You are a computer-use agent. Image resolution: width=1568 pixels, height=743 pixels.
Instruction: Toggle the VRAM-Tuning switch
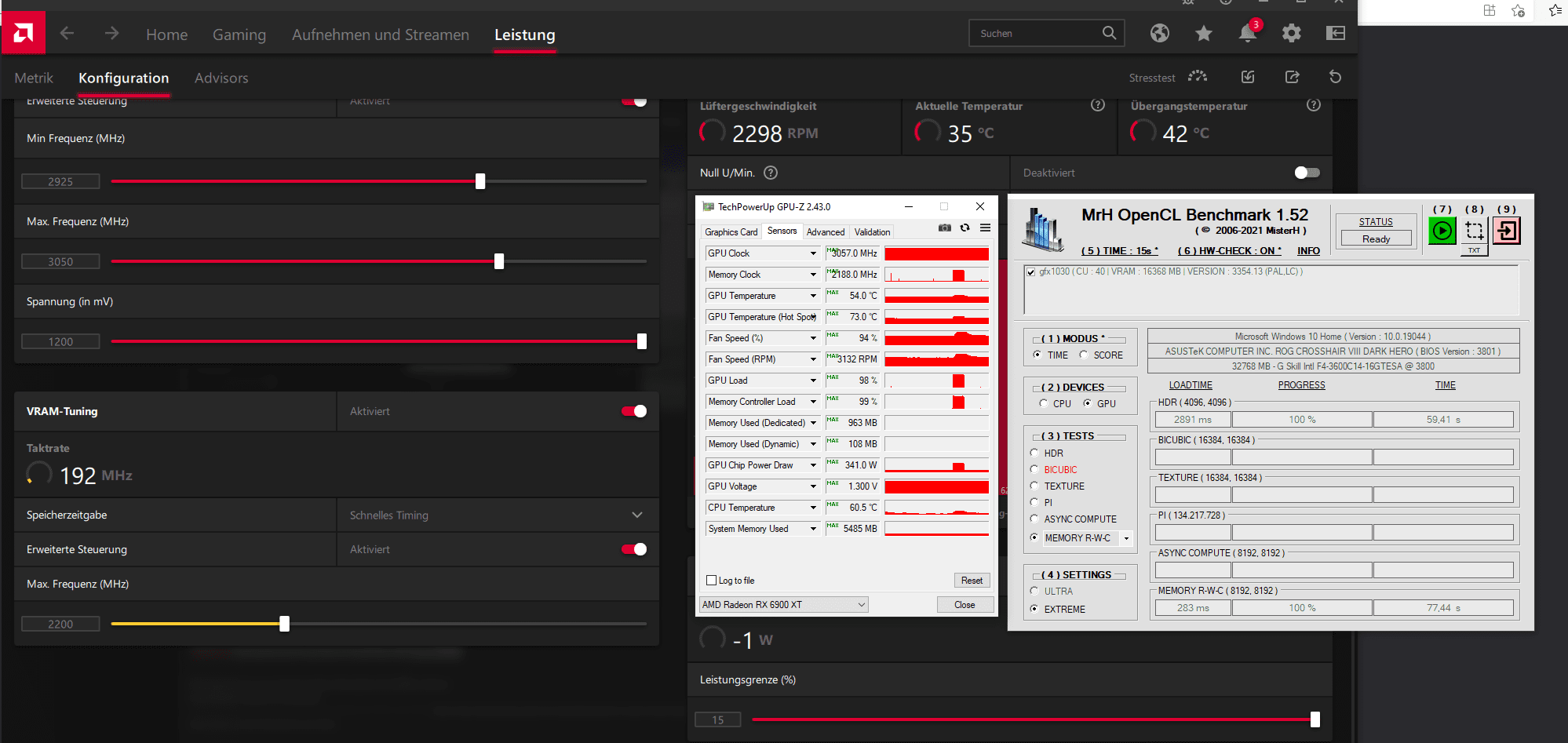click(634, 411)
